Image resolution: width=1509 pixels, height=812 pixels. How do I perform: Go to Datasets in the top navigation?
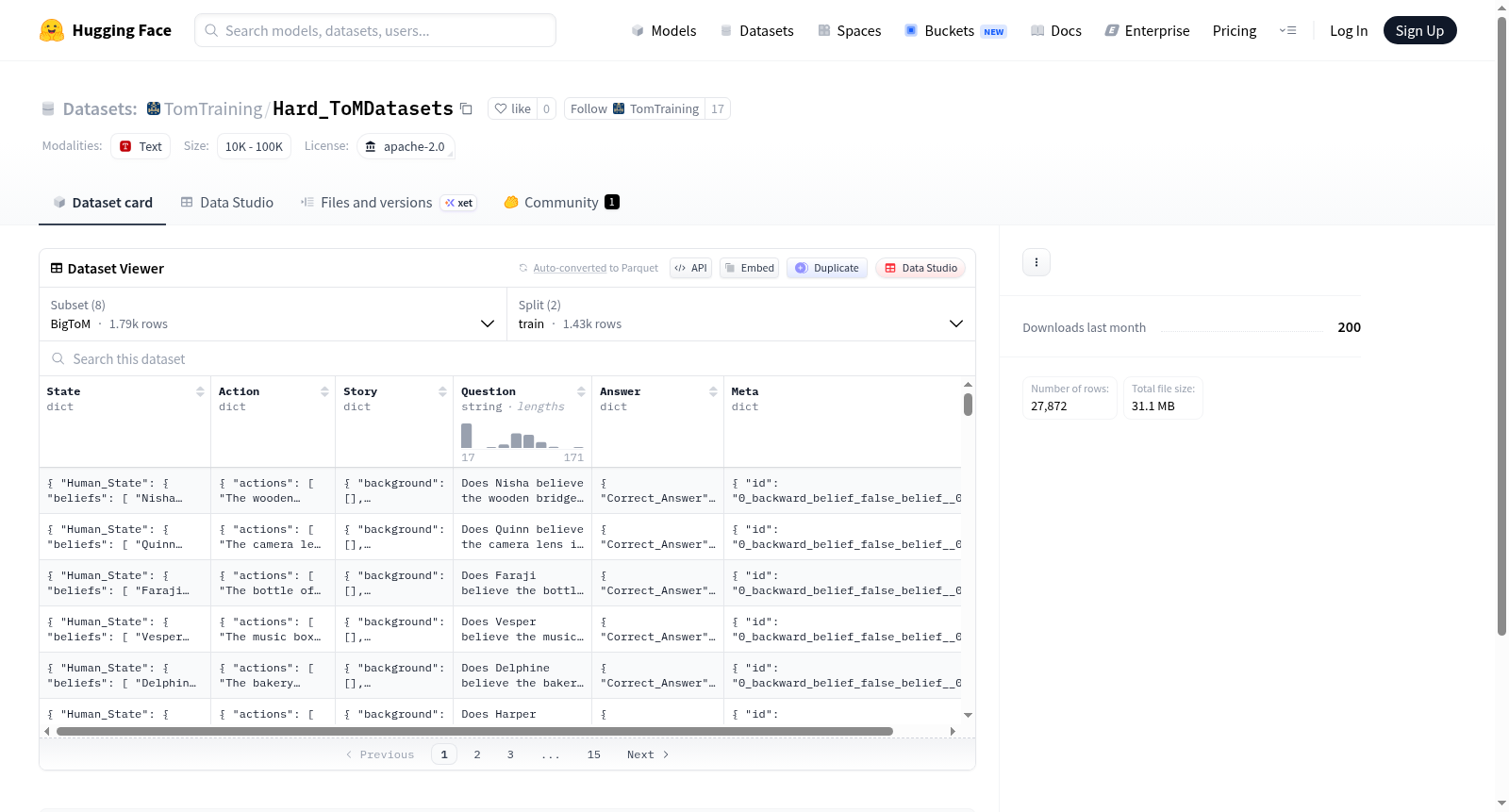756,30
